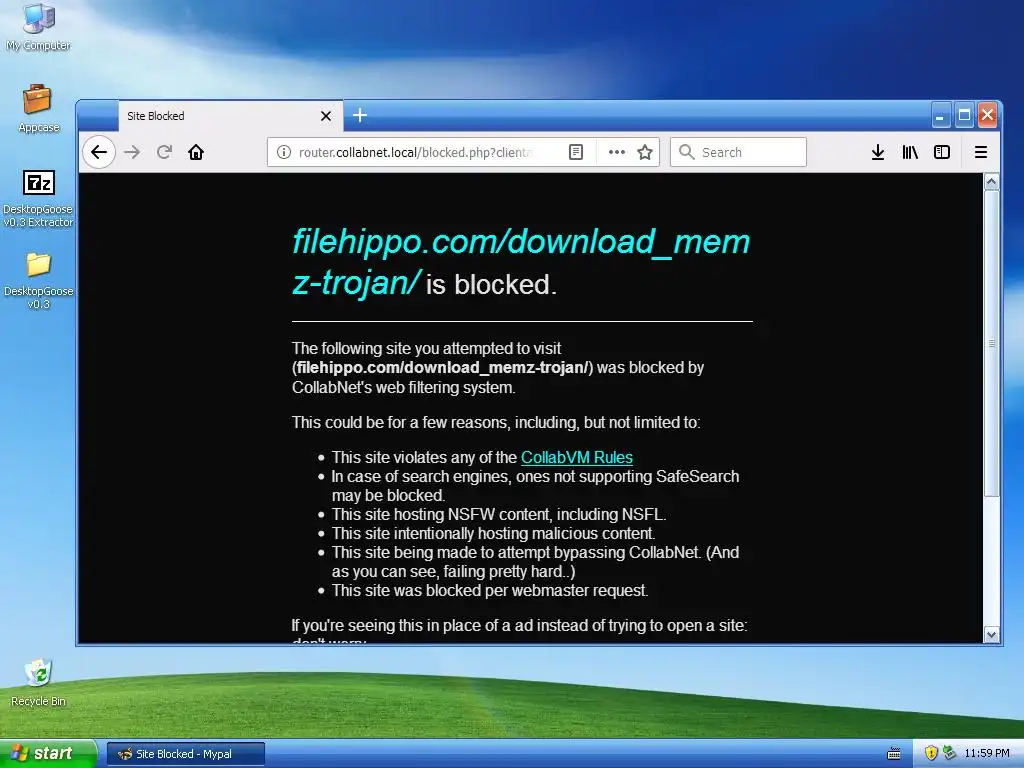
Task: Open My Computer desktop icon
Action: (x=39, y=27)
